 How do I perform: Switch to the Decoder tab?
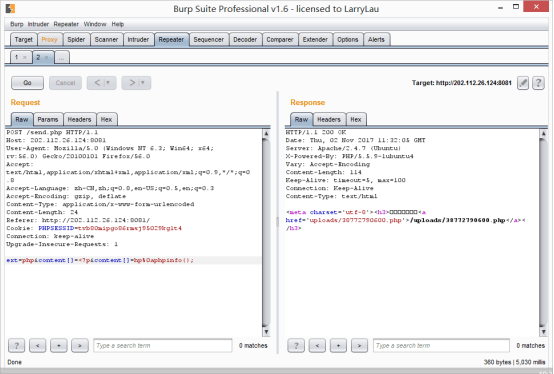coord(245,40)
